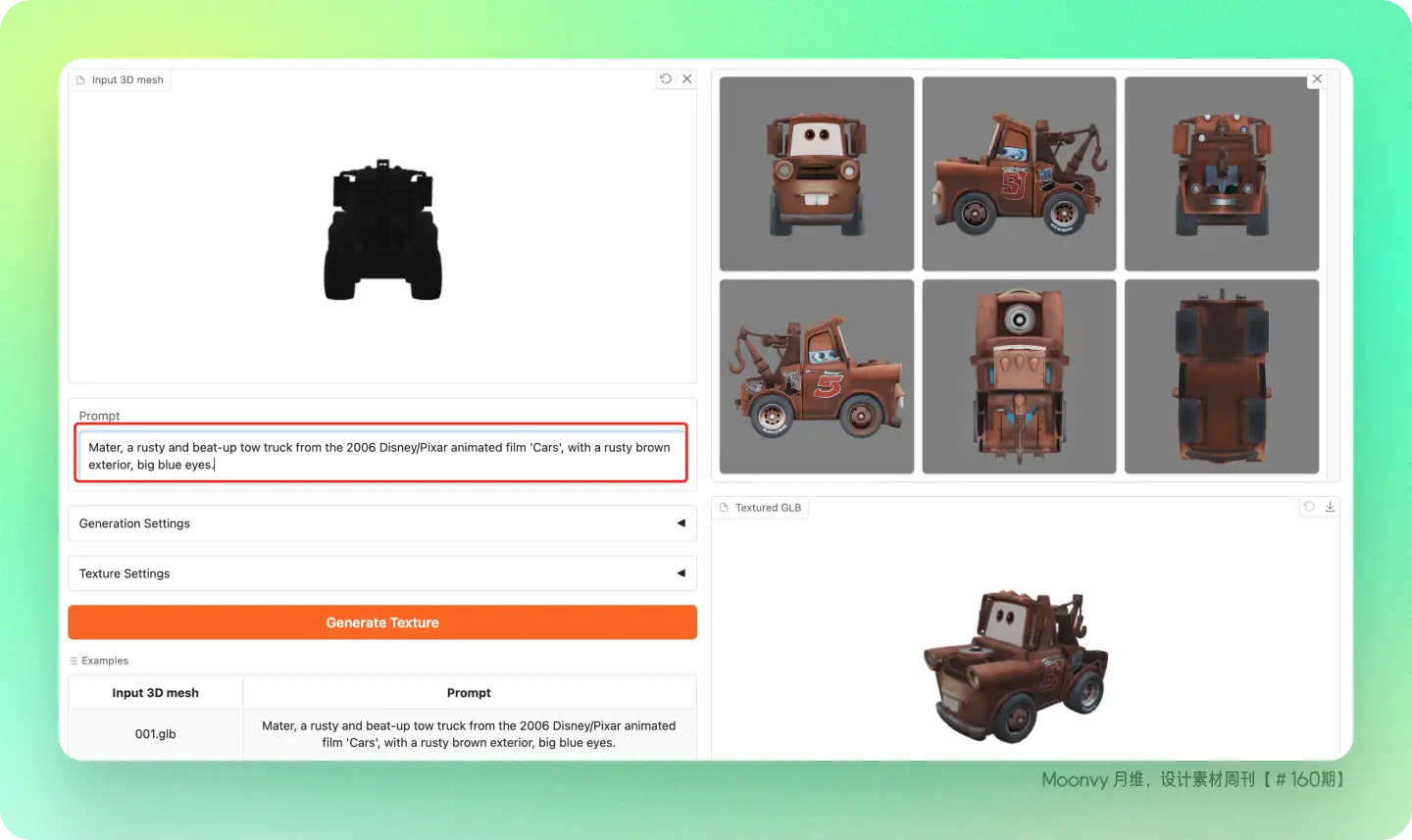Click the Textured GLB file icon
Image resolution: width=1412 pixels, height=840 pixels.
(x=725, y=508)
